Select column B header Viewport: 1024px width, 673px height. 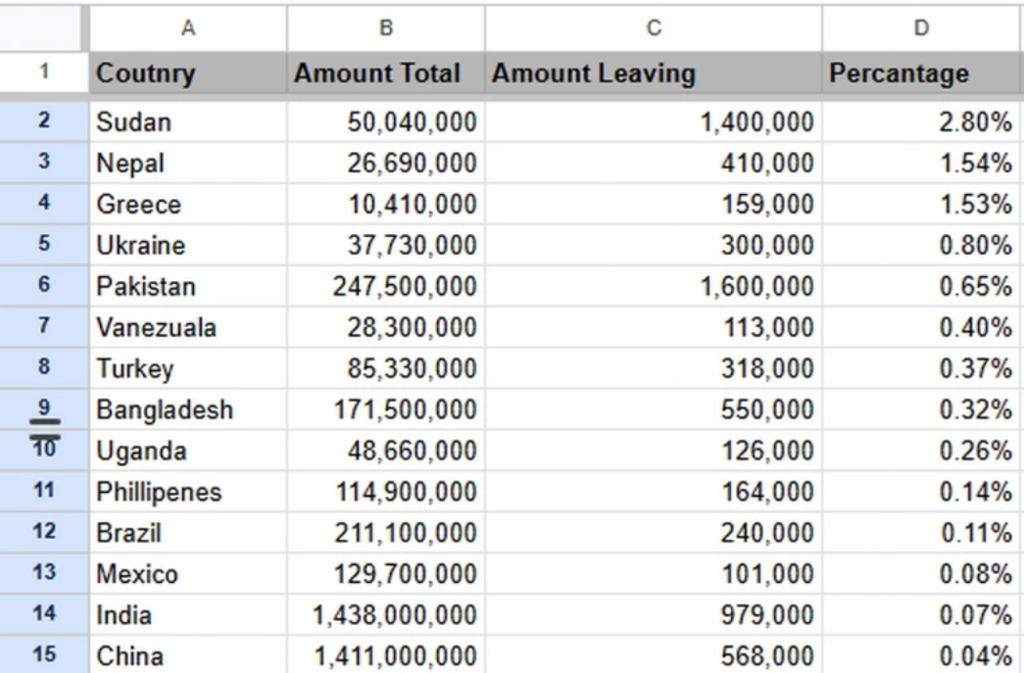coord(386,27)
